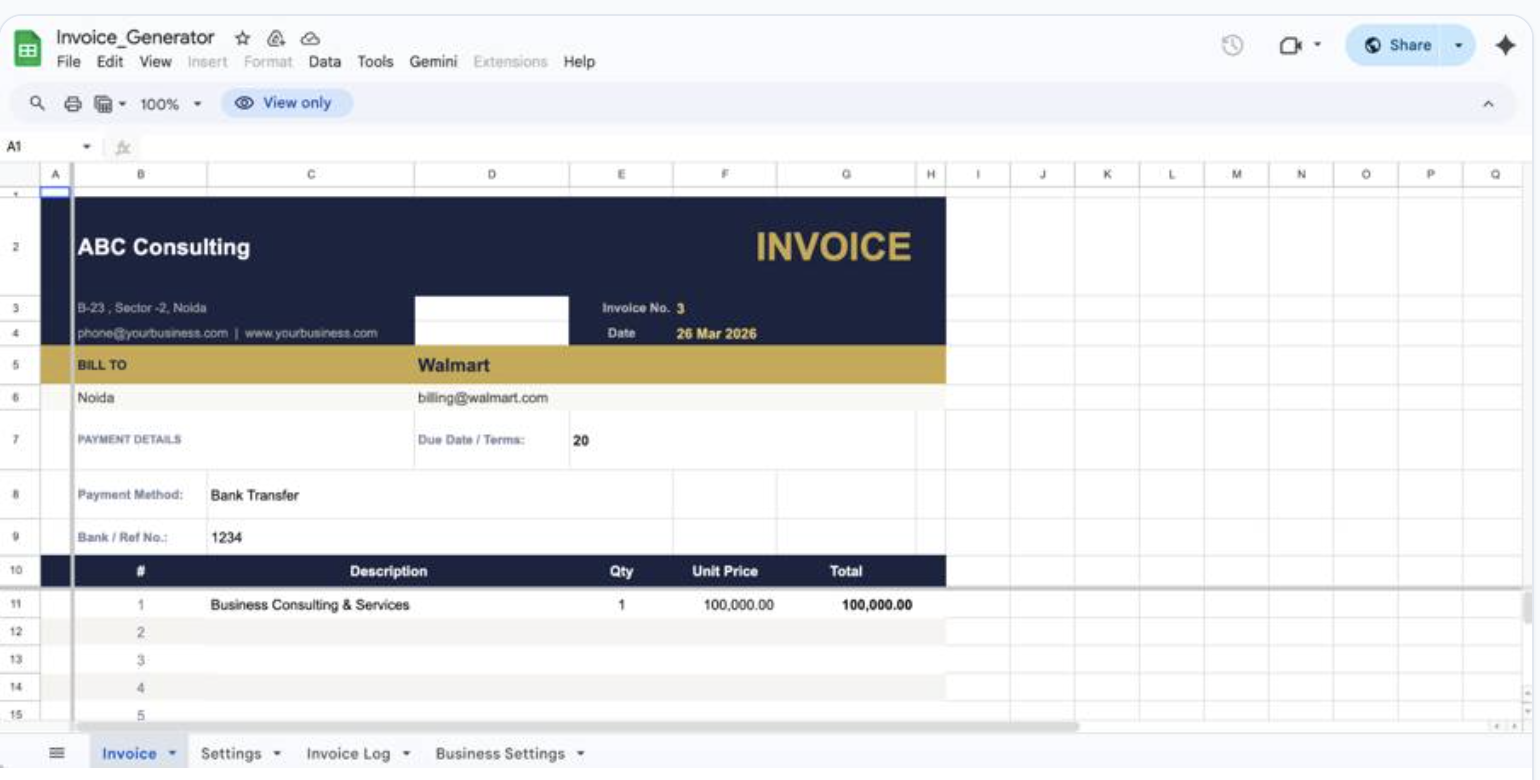The image size is (1540, 780).
Task: Click the Bank / Ref No. value 1234
Action: (x=227, y=538)
